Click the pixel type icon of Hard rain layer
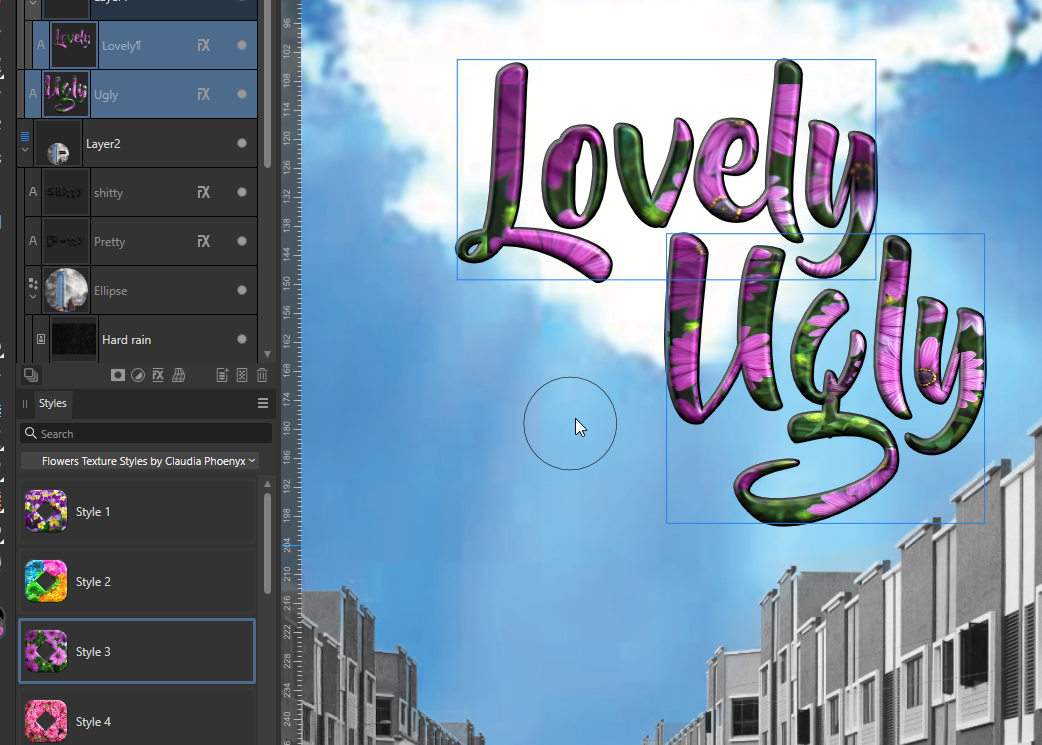 (x=41, y=339)
